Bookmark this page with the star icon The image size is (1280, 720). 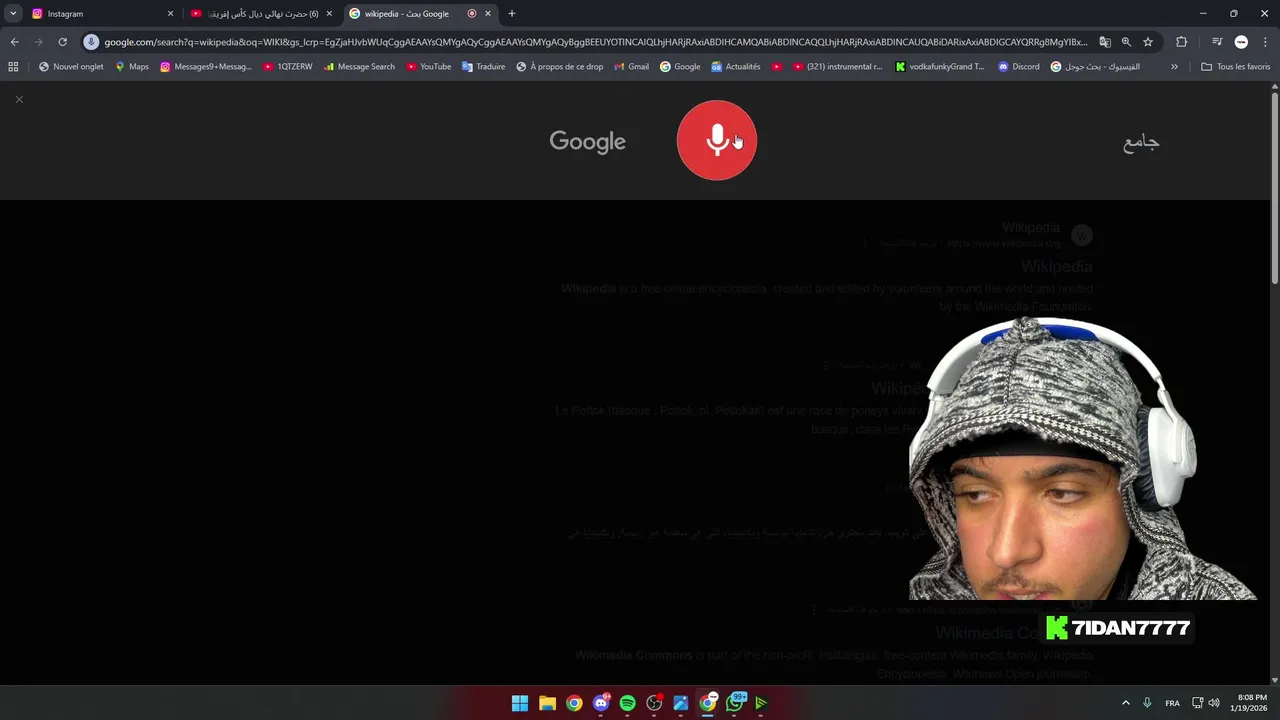1148,42
